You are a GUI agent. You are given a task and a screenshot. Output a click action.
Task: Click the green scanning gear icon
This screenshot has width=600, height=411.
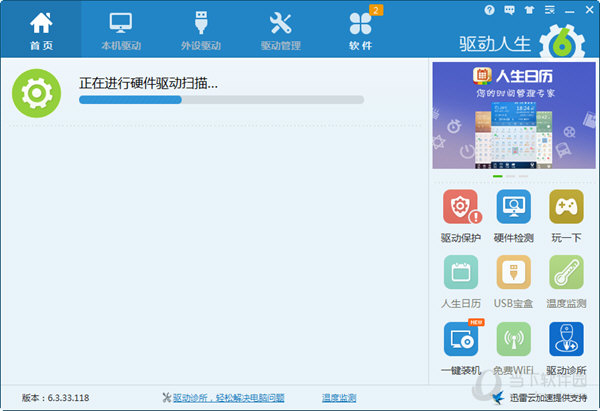[x=36, y=93]
